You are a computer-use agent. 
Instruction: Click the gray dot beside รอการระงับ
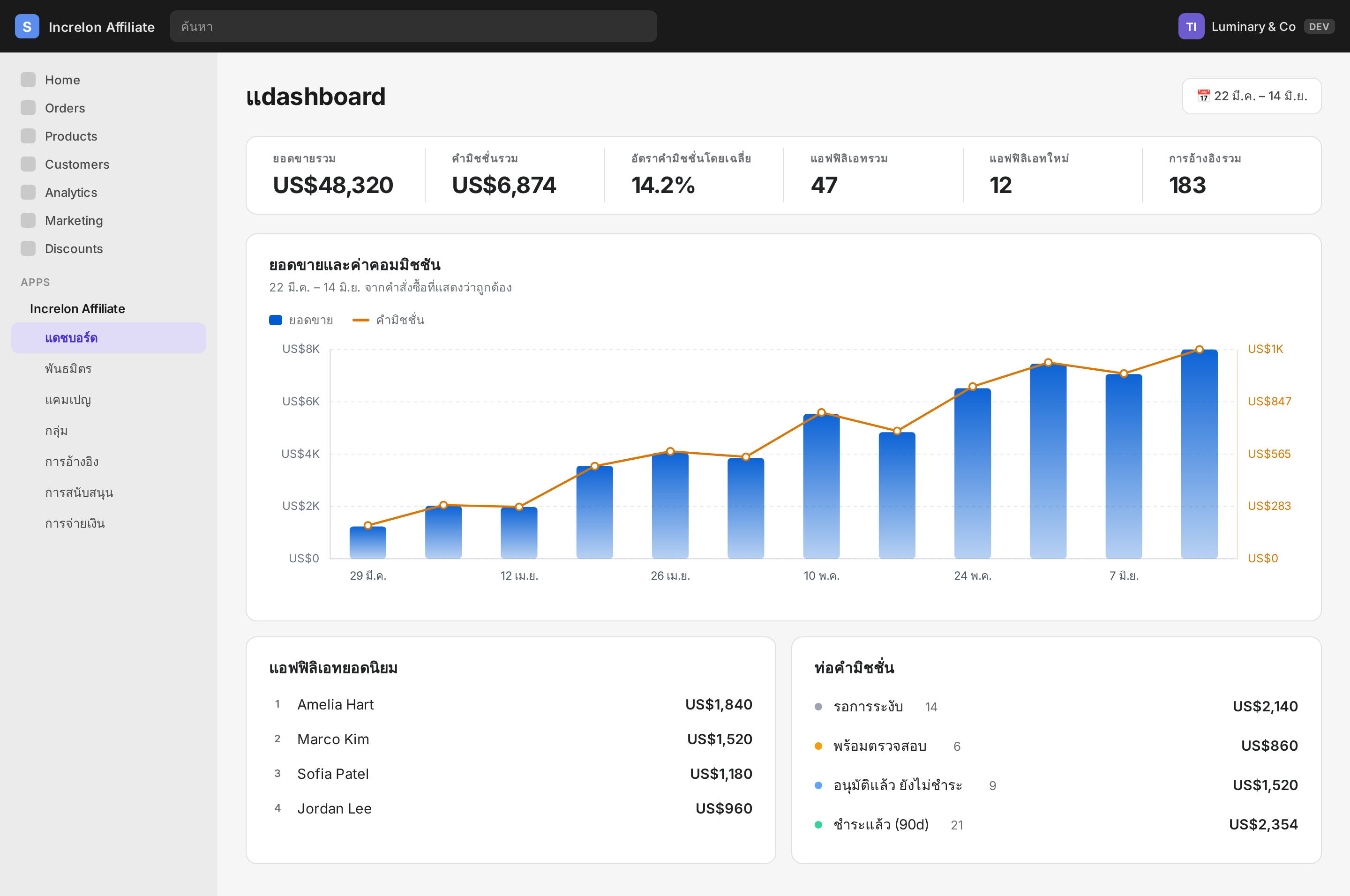[818, 707]
